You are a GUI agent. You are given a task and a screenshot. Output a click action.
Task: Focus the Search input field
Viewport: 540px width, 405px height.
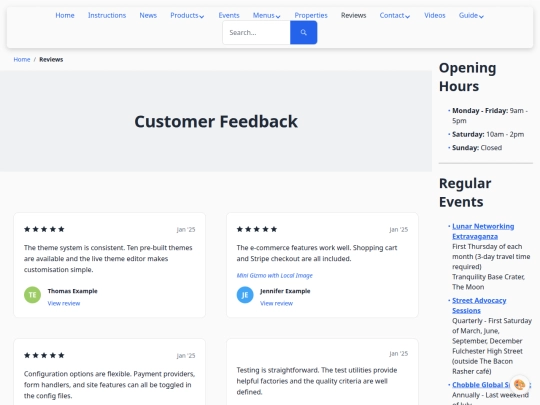pyautogui.click(x=257, y=32)
